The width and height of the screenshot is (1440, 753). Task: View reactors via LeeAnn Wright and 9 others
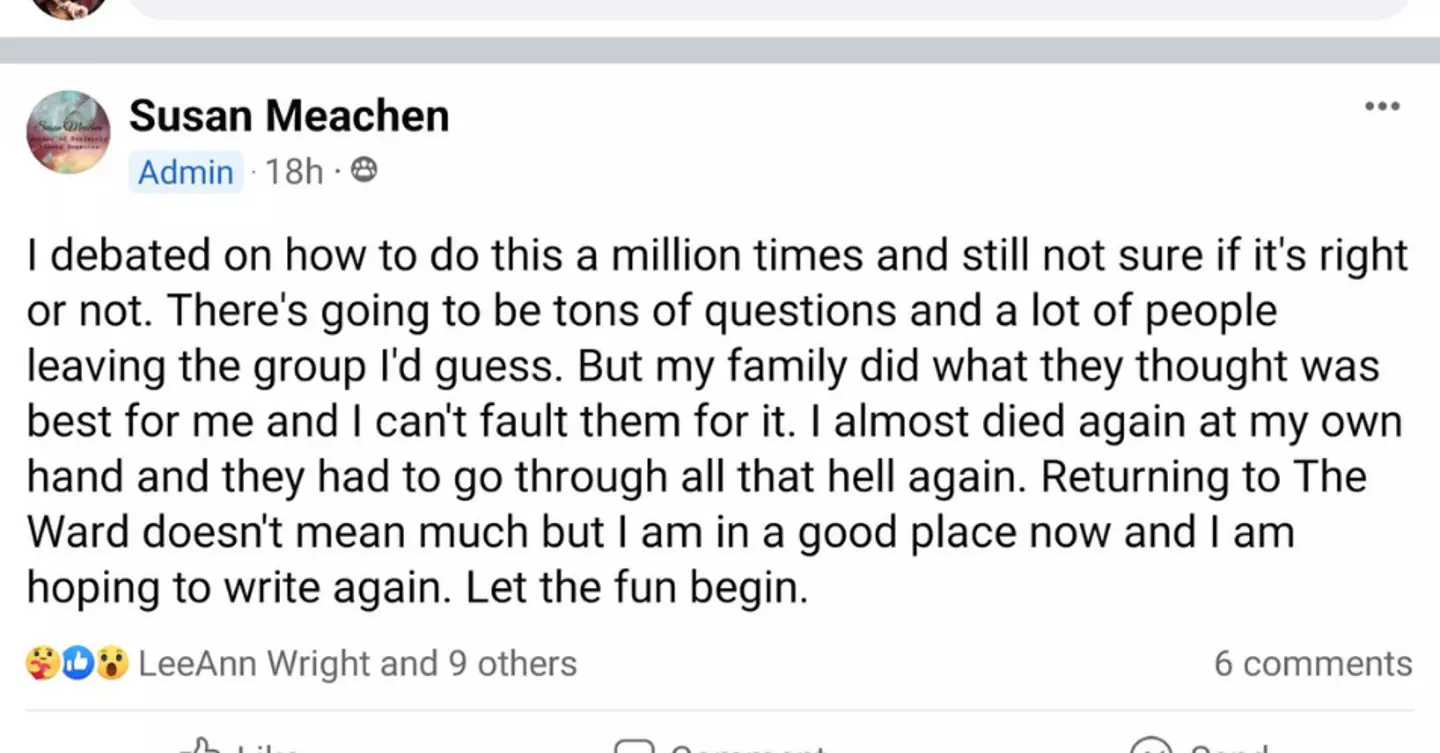tap(358, 662)
